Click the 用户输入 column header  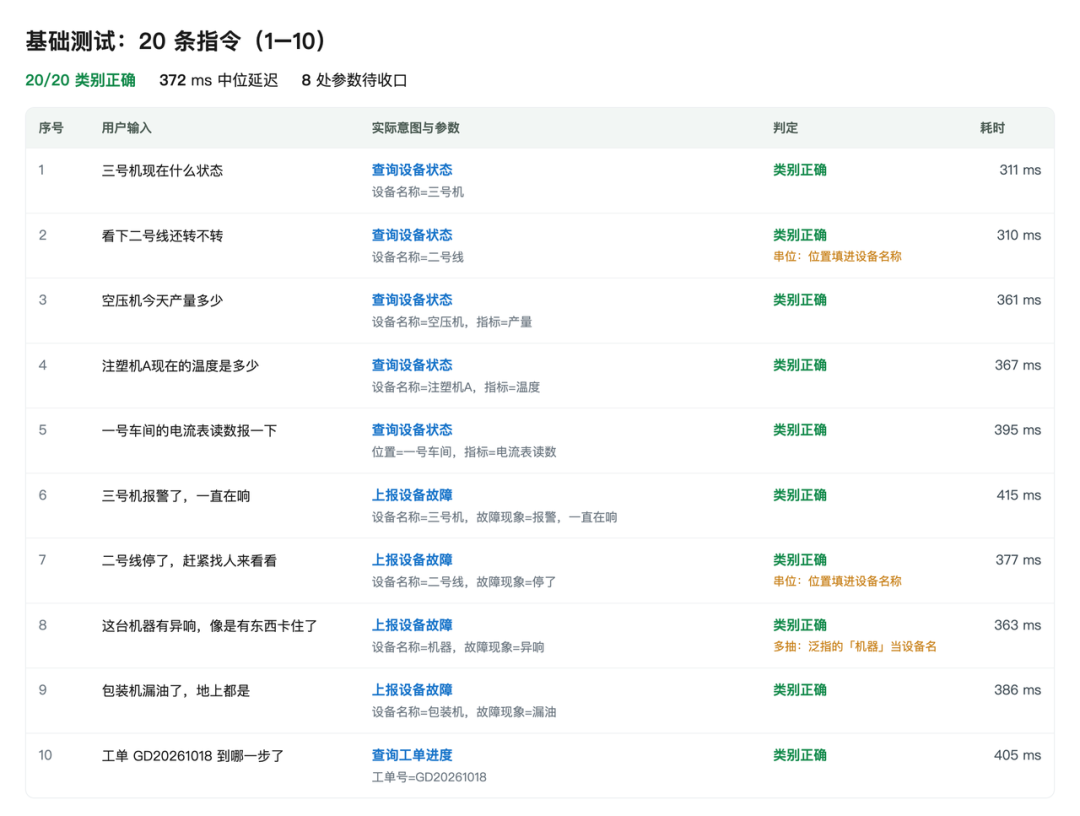click(127, 128)
